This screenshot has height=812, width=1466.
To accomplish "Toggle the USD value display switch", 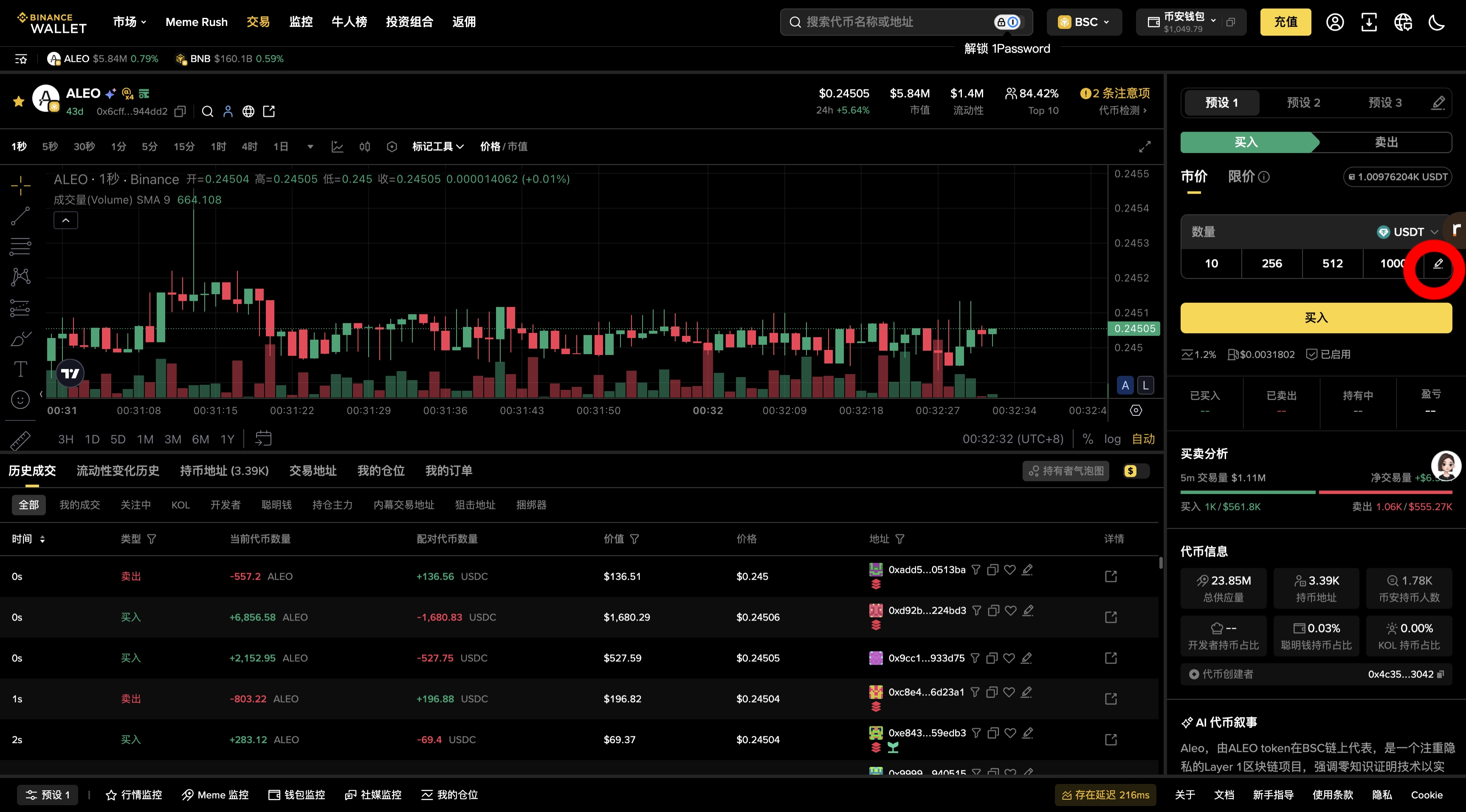I will (x=1136, y=471).
